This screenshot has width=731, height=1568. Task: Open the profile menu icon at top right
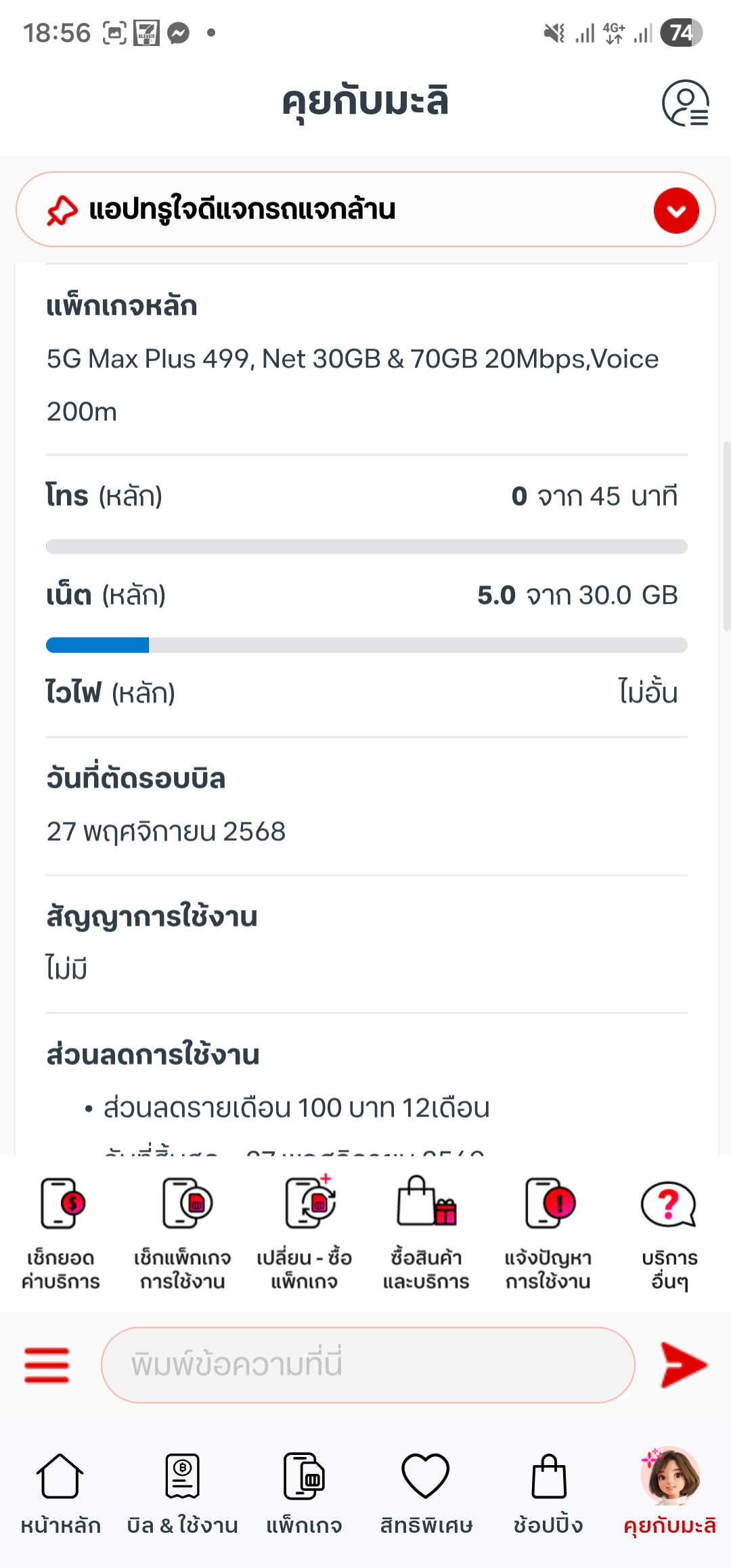685,104
